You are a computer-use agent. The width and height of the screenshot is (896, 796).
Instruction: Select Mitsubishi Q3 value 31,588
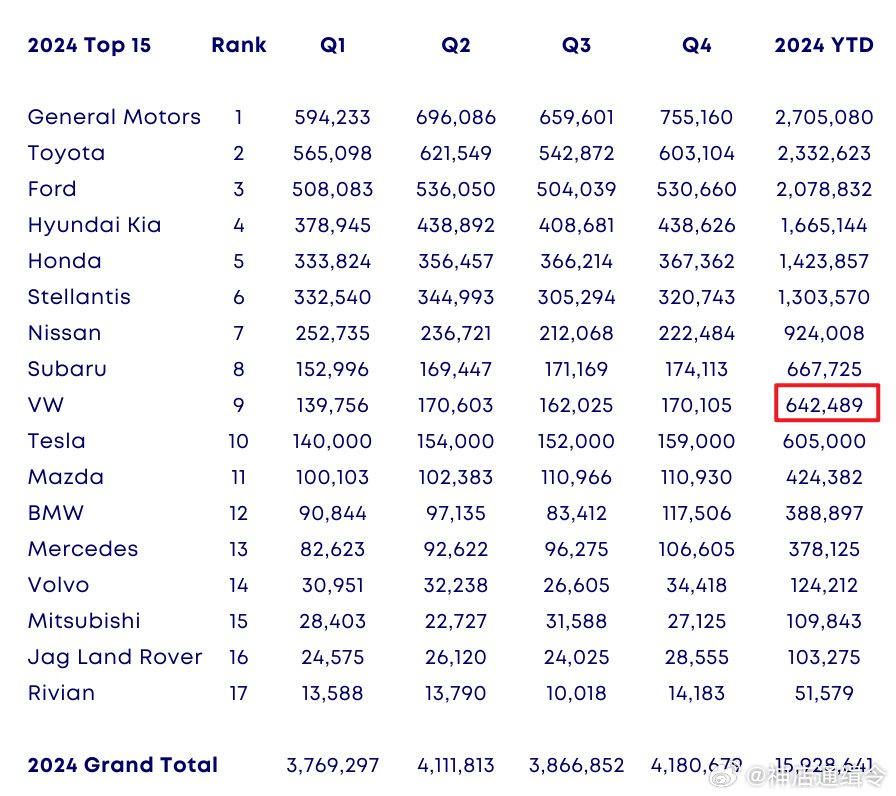click(x=576, y=622)
